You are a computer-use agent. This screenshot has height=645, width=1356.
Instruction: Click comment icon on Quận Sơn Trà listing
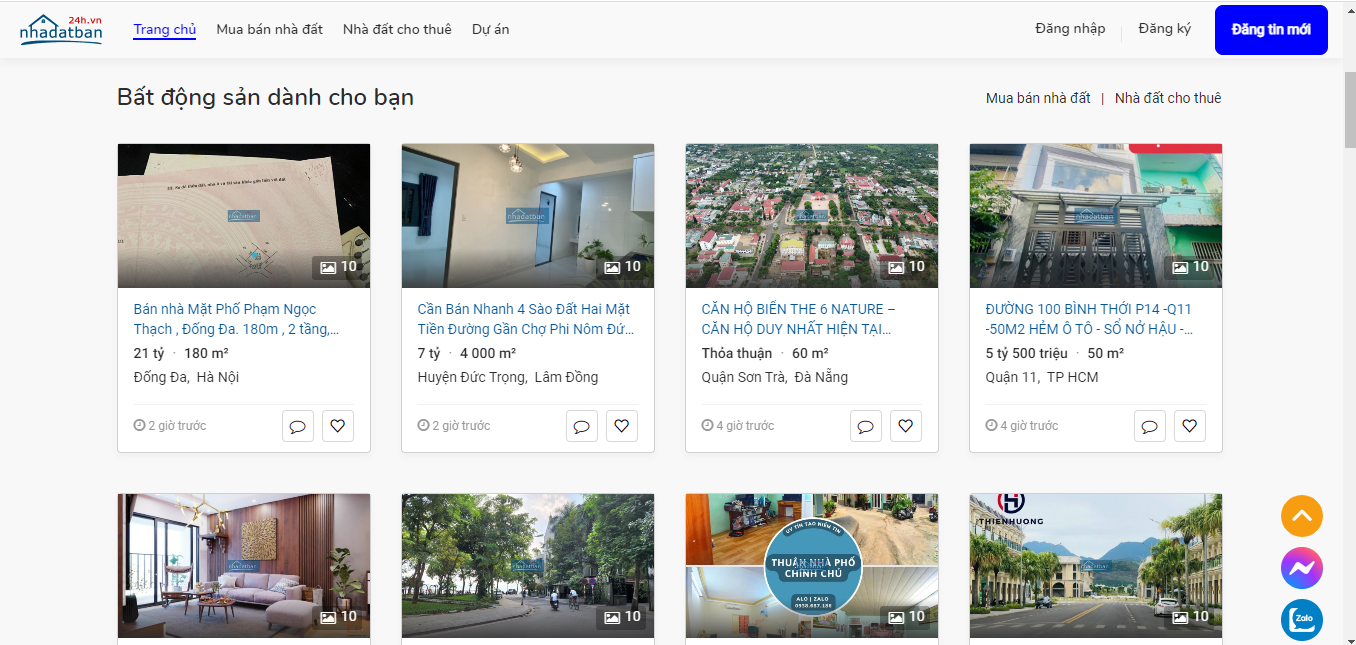[x=865, y=426]
